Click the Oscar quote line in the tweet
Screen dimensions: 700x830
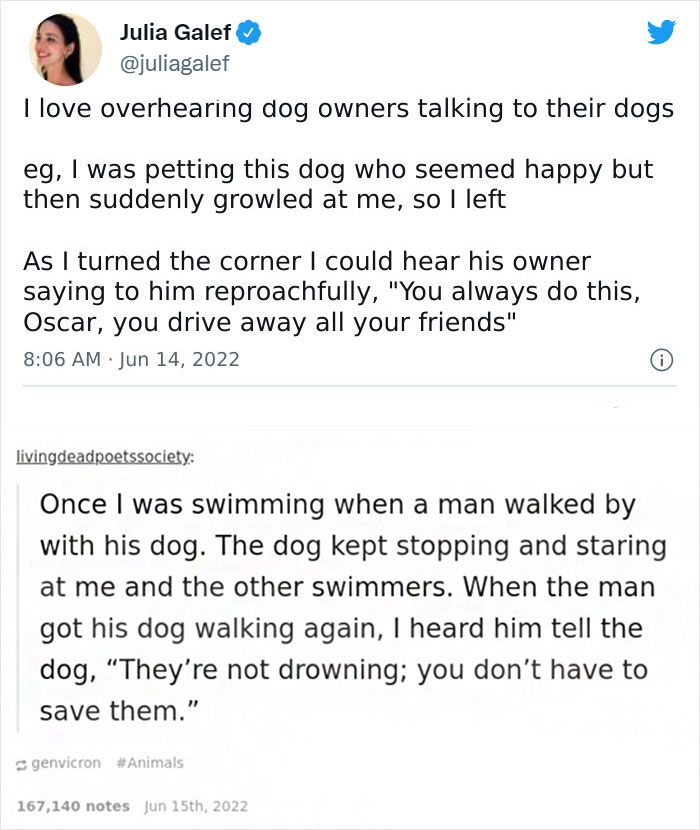[270, 323]
